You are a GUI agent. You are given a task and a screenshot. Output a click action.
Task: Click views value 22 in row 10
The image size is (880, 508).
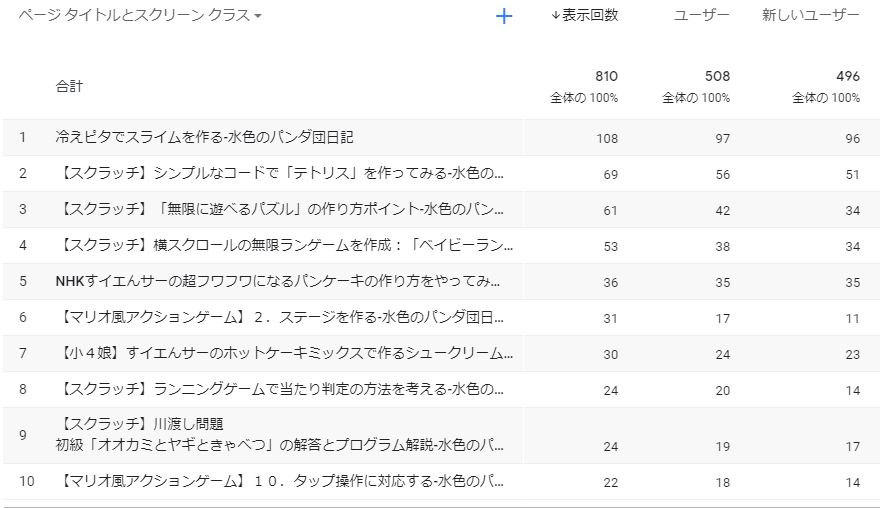tap(611, 482)
